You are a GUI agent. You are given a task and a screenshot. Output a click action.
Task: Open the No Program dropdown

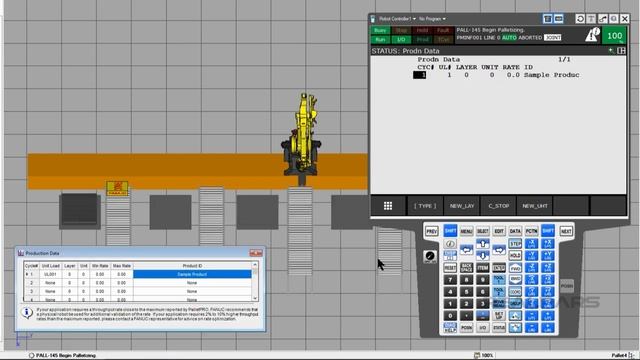tap(432, 19)
